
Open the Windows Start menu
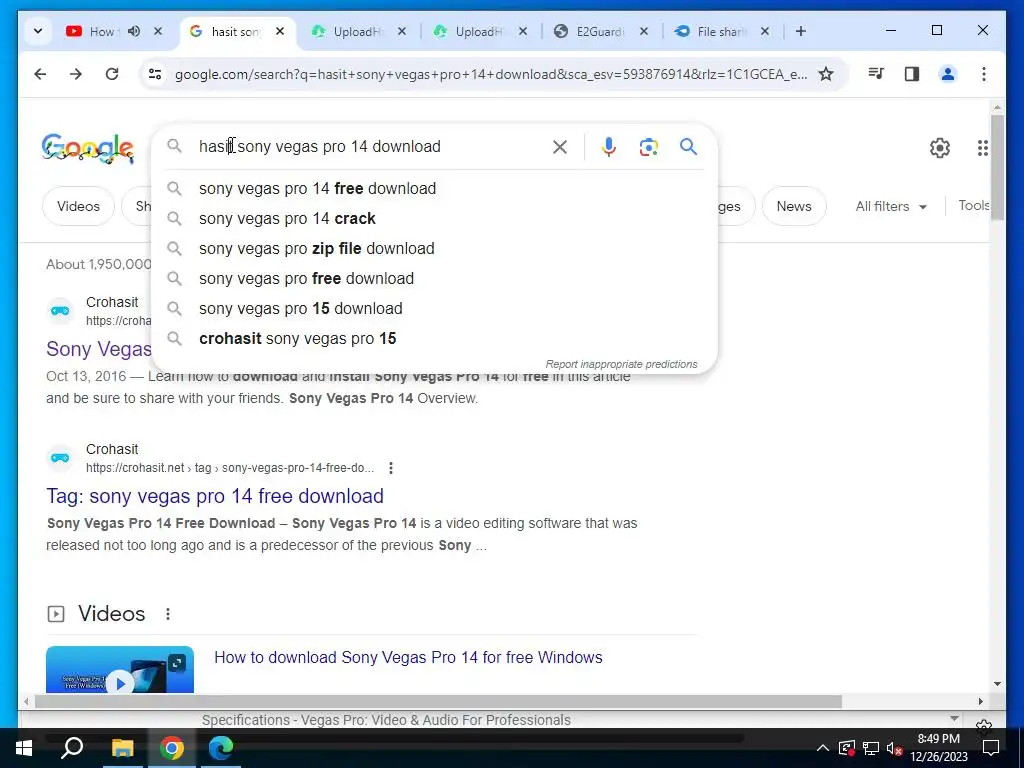[x=24, y=748]
